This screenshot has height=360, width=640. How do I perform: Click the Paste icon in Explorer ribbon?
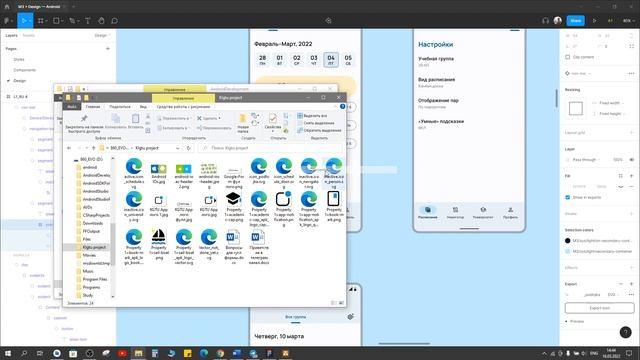[x=136, y=119]
